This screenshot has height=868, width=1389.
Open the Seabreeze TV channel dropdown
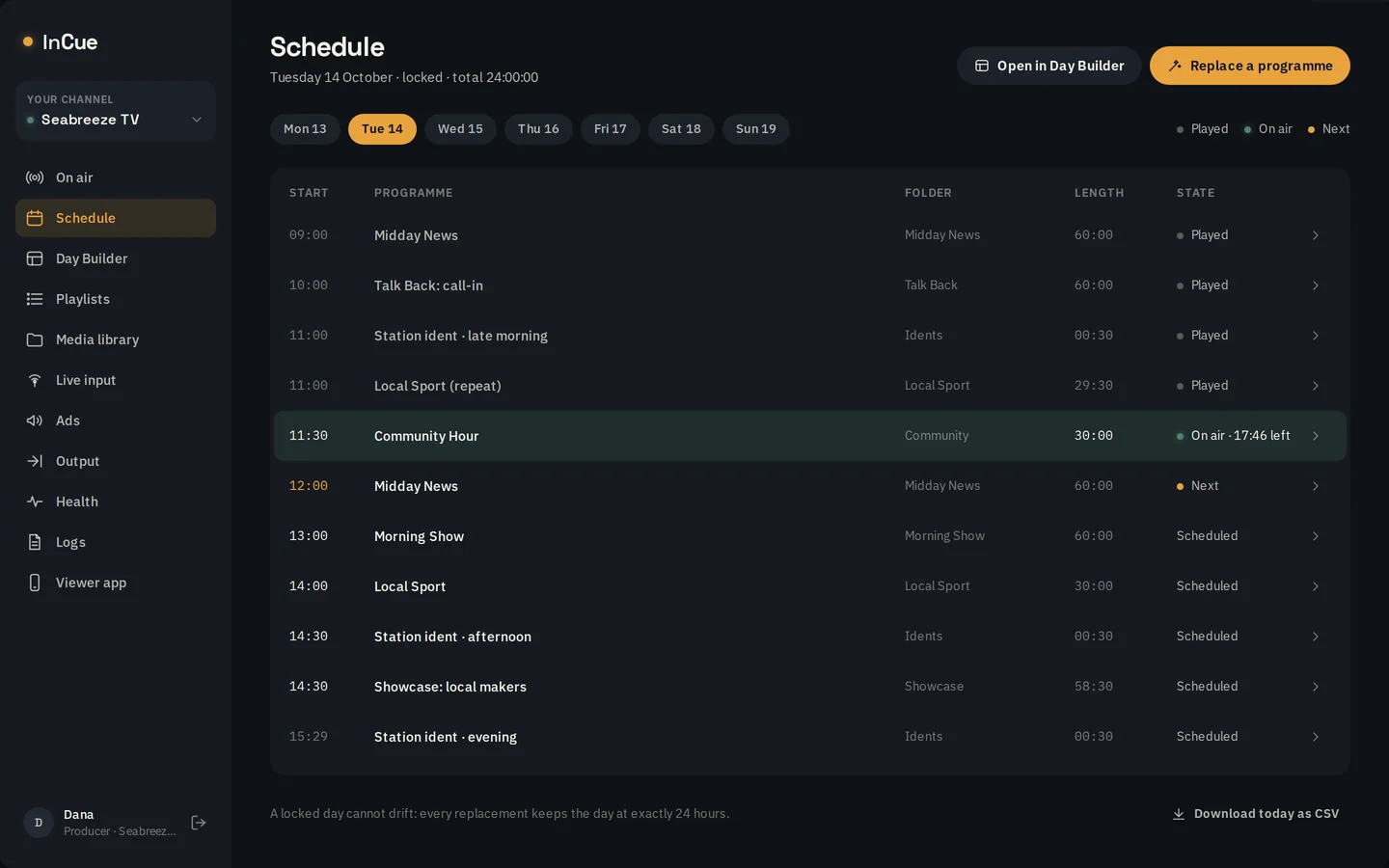point(116,111)
